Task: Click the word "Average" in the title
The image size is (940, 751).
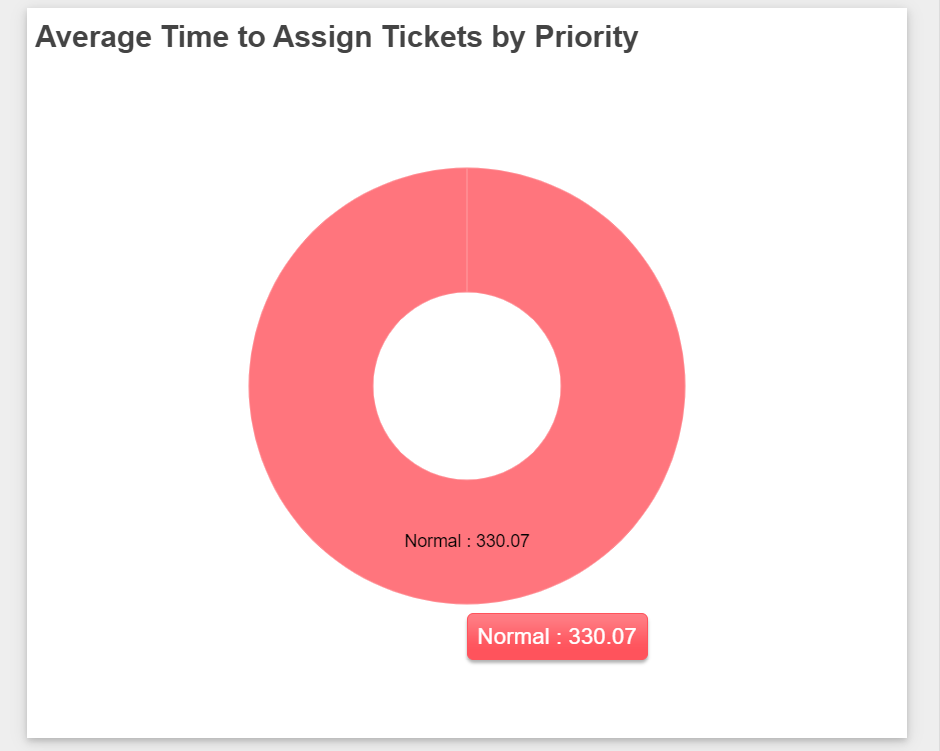Action: tap(92, 37)
